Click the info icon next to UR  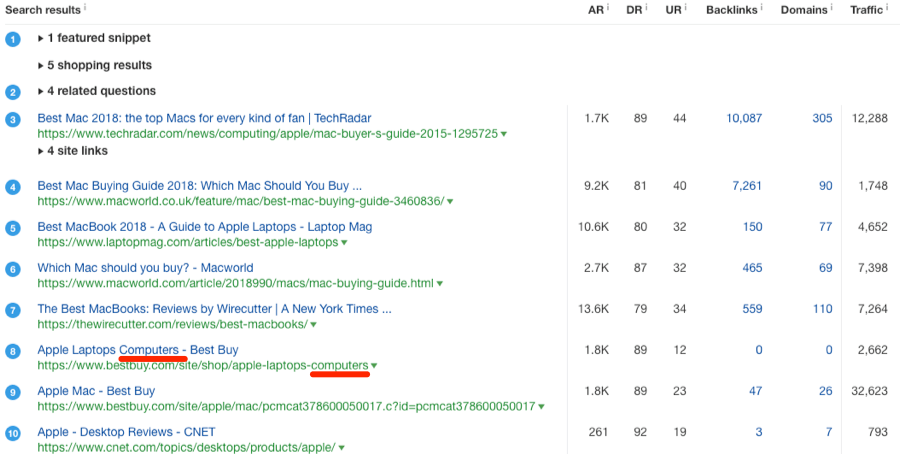click(685, 7)
